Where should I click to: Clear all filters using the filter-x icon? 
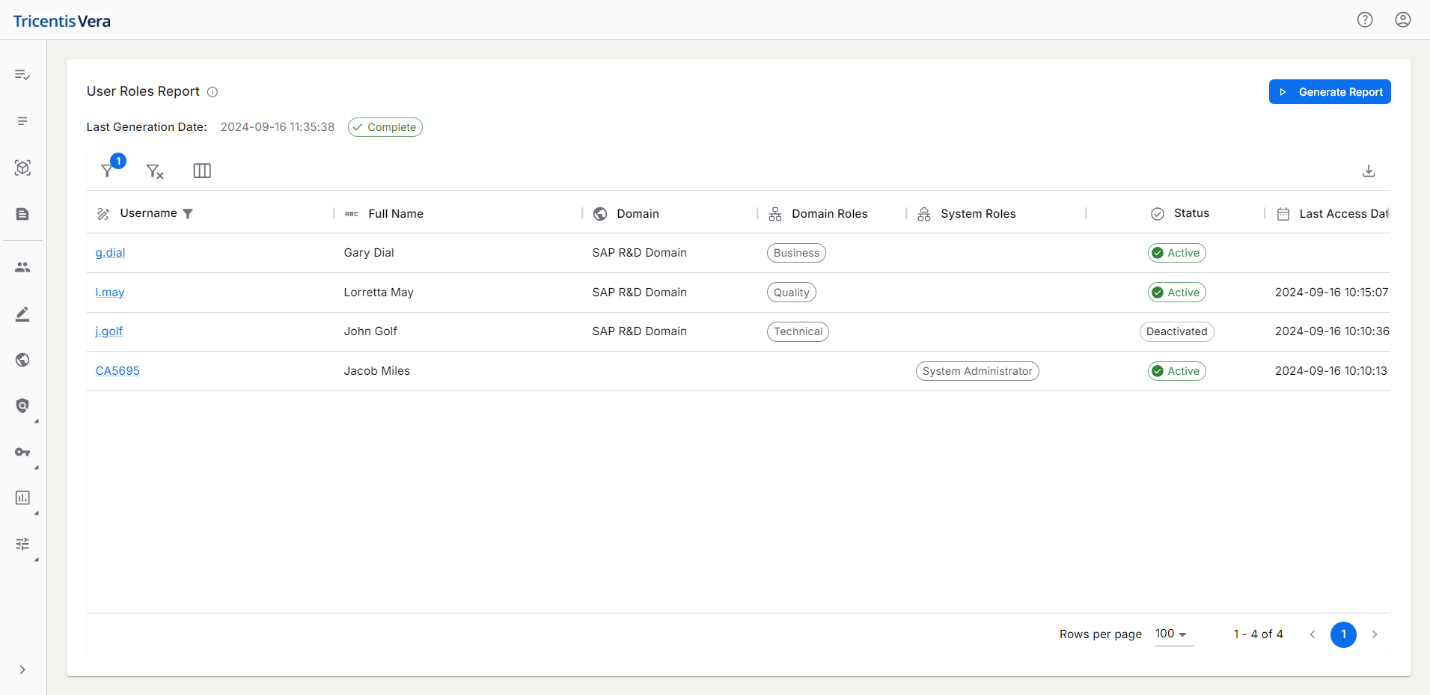[154, 171]
